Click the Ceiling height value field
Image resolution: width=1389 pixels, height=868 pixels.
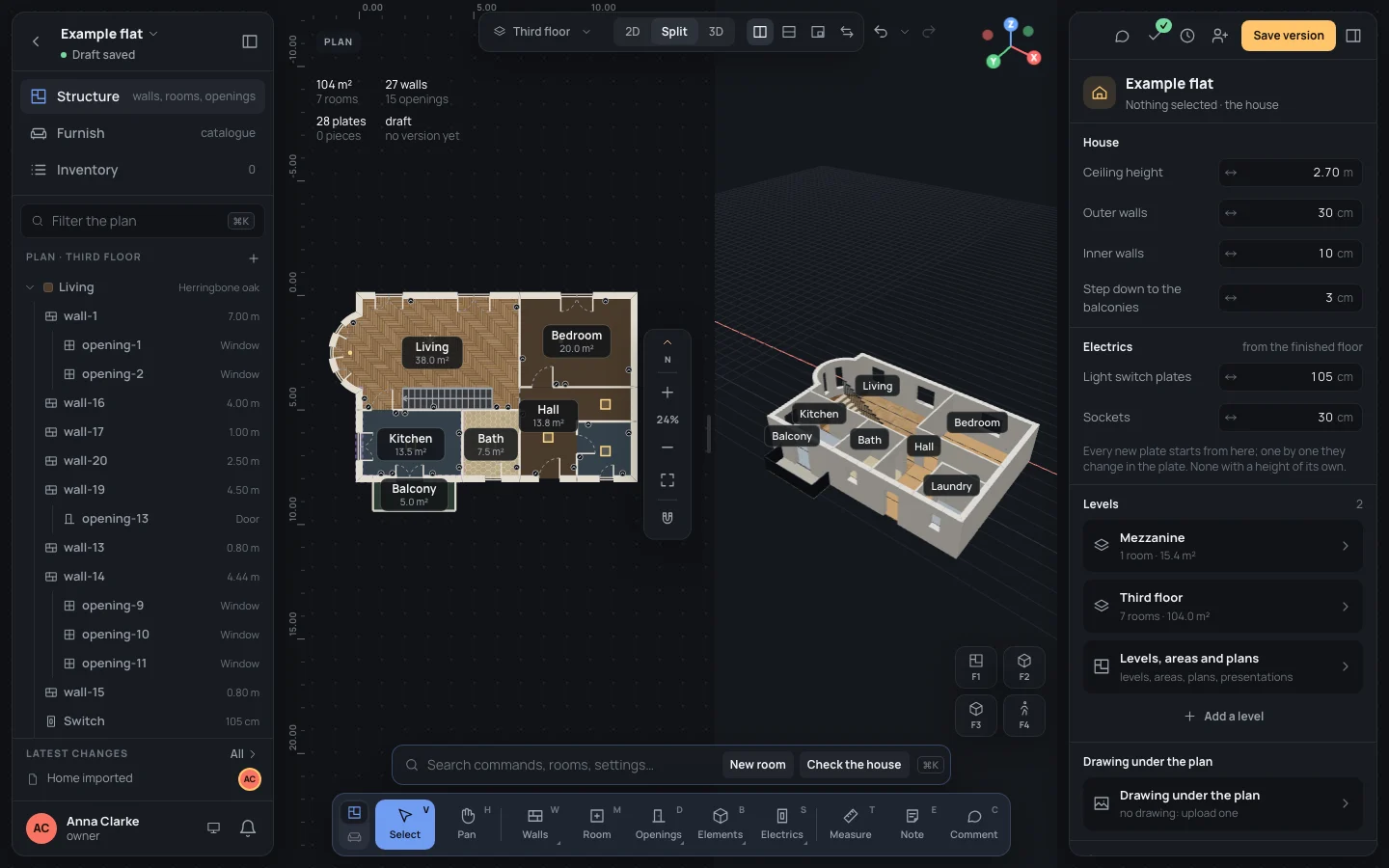coord(1291,173)
